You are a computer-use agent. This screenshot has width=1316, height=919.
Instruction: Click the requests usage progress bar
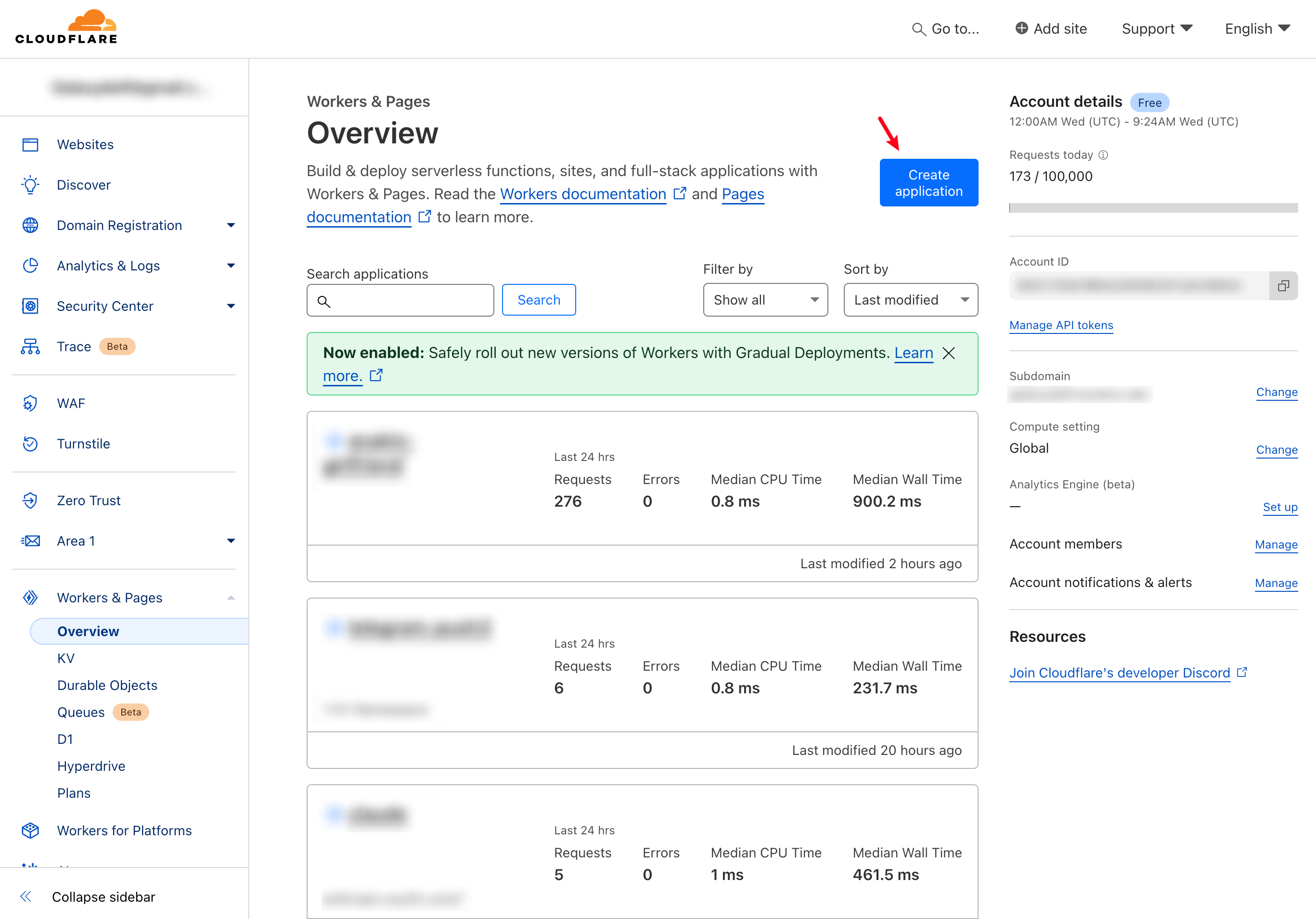[1153, 208]
